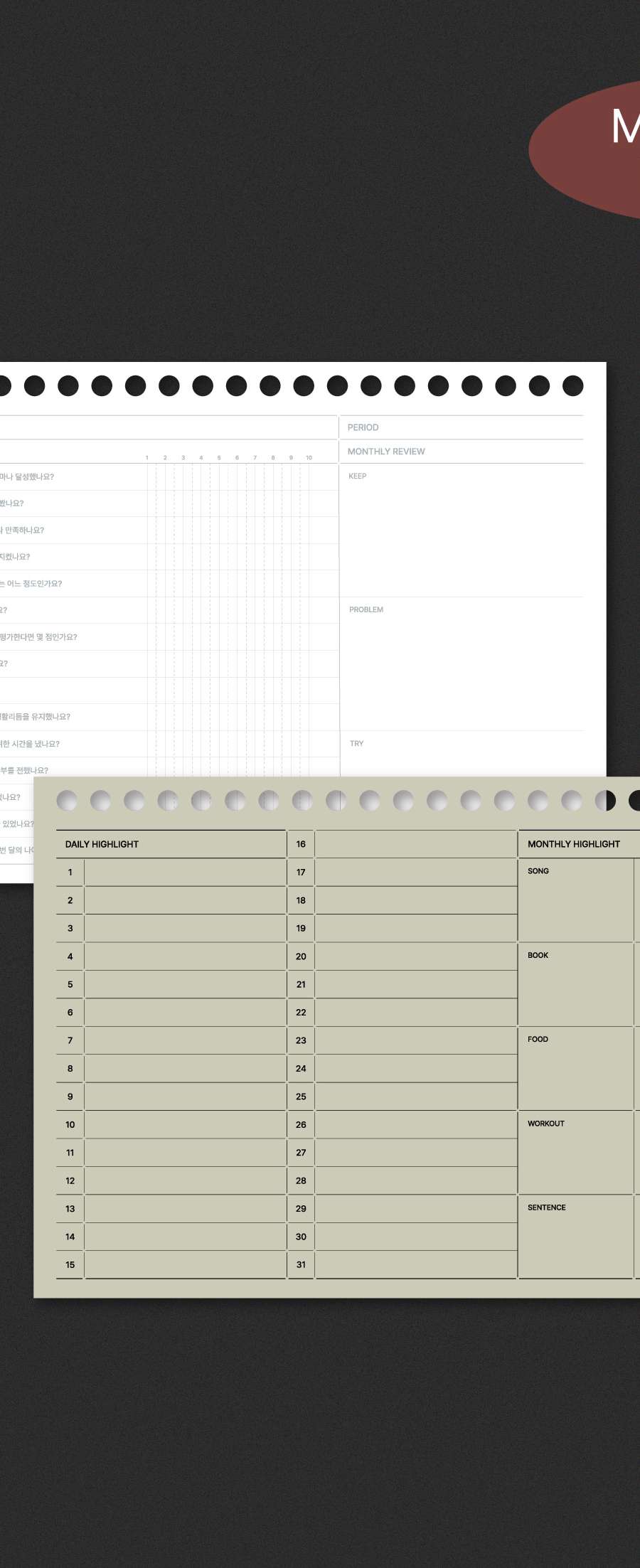Viewport: 640px width, 1568px height.
Task: Click the WORKOUT label under Monthly Highlight
Action: point(546,1124)
